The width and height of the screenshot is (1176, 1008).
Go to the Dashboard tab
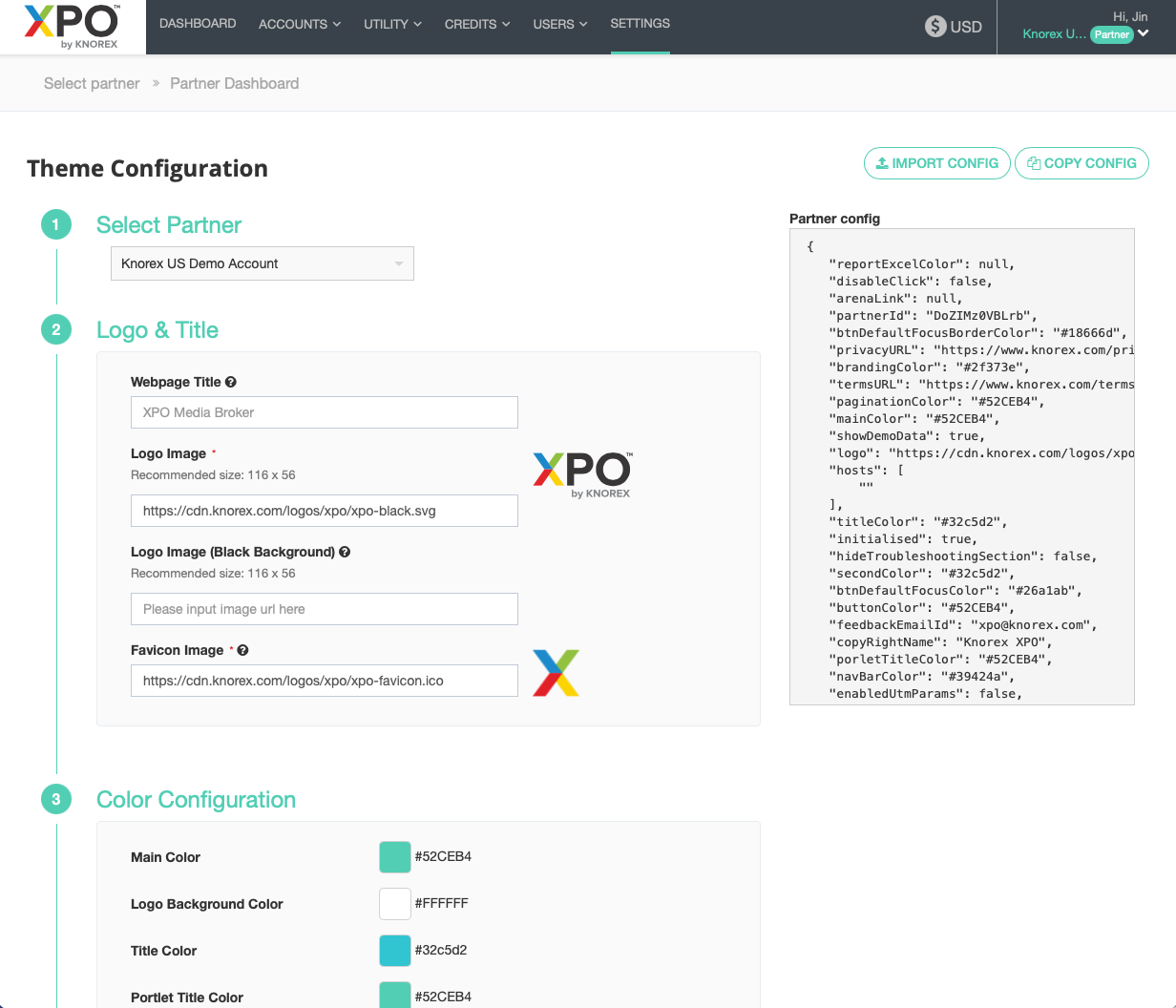[x=198, y=23]
